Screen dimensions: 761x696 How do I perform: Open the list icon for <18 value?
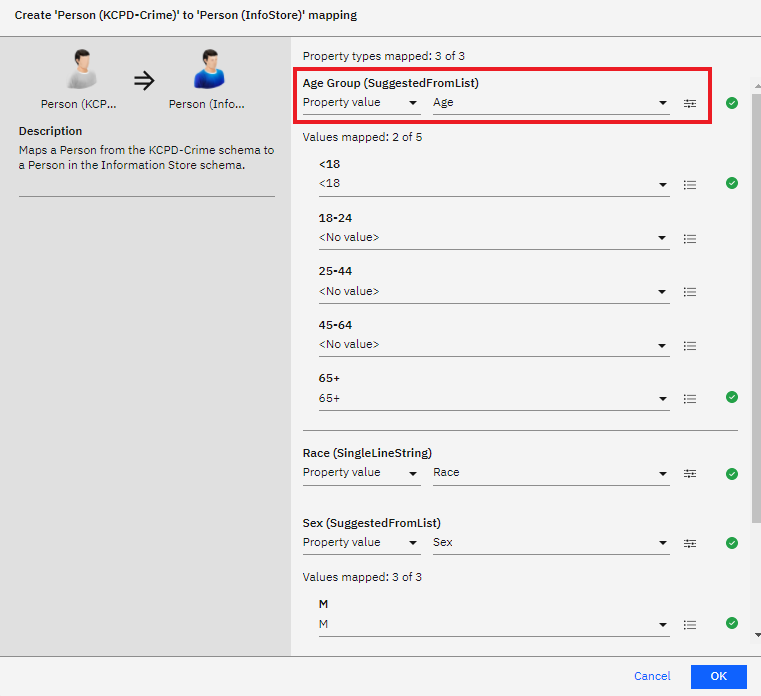point(690,185)
